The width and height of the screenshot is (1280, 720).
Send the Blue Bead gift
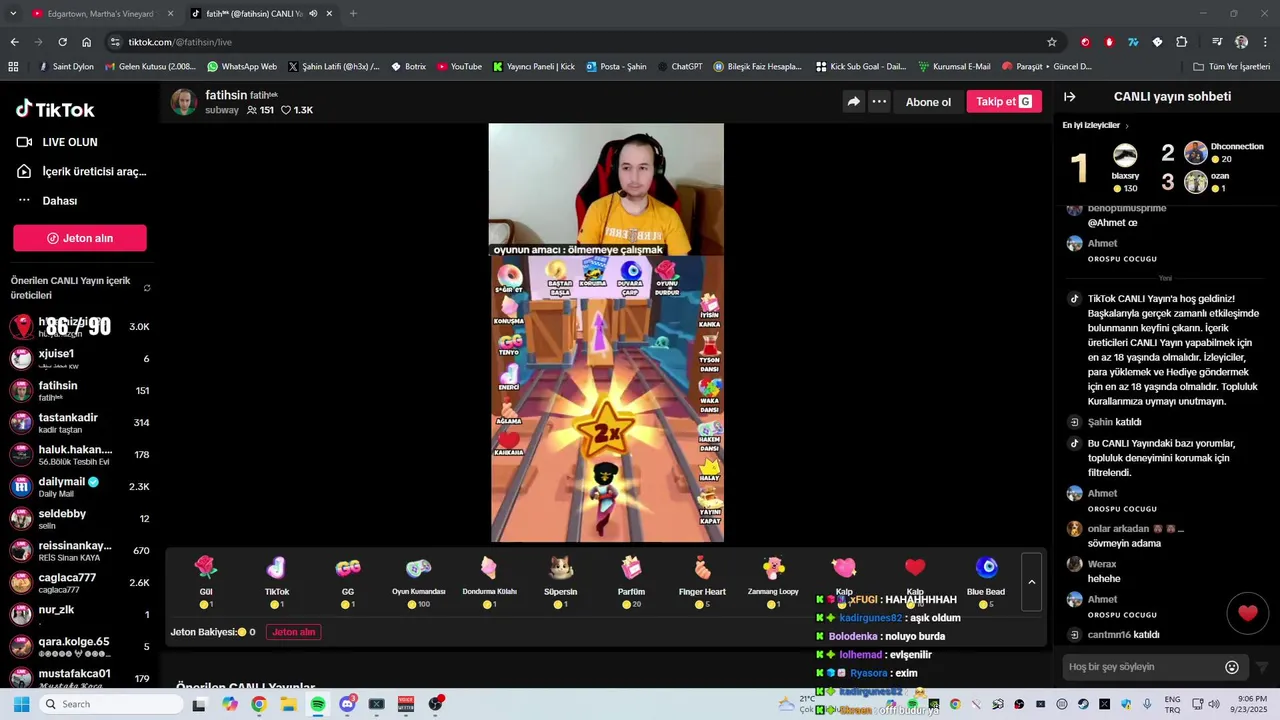(986, 581)
